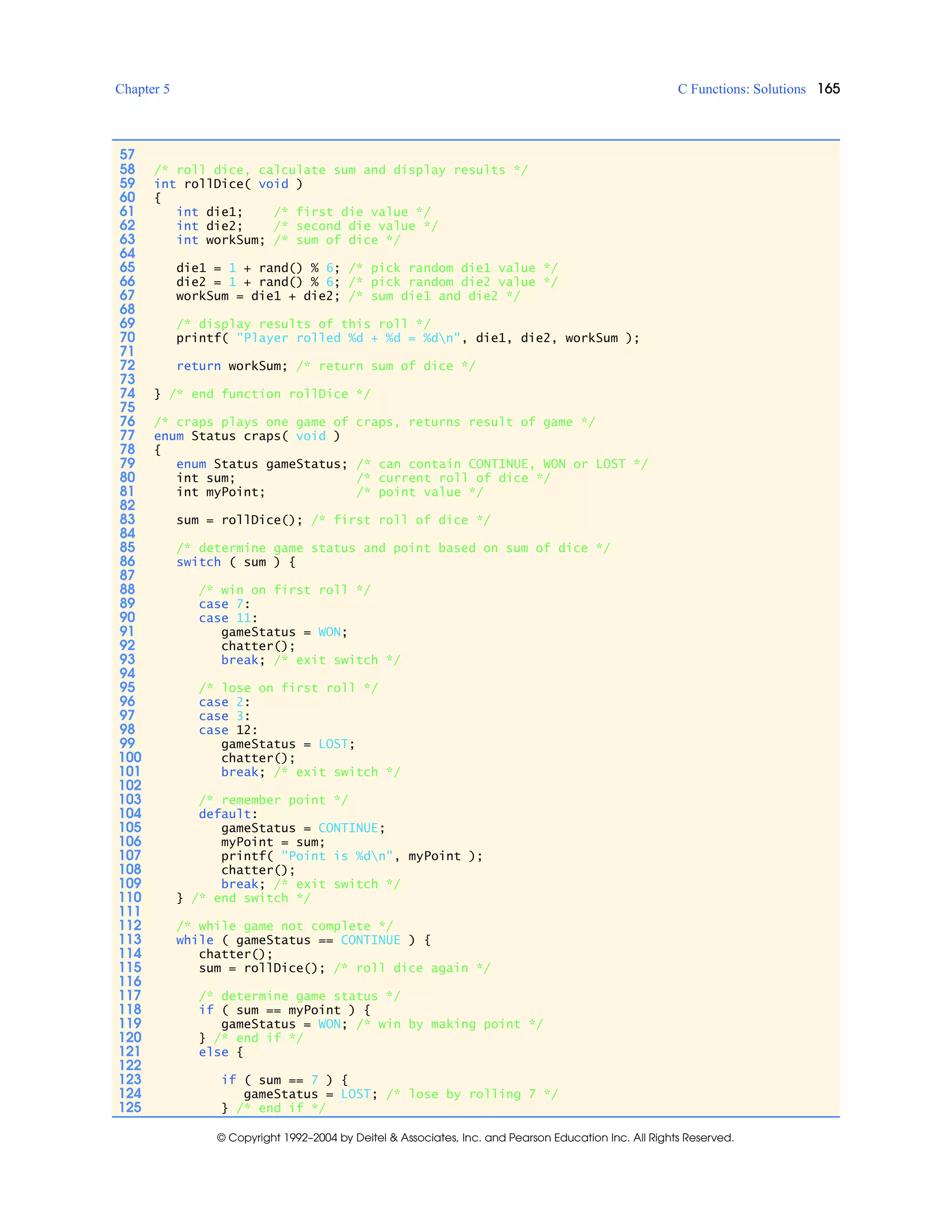Click the 'case 11:' label
The height and width of the screenshot is (1232, 952).
tap(228, 618)
